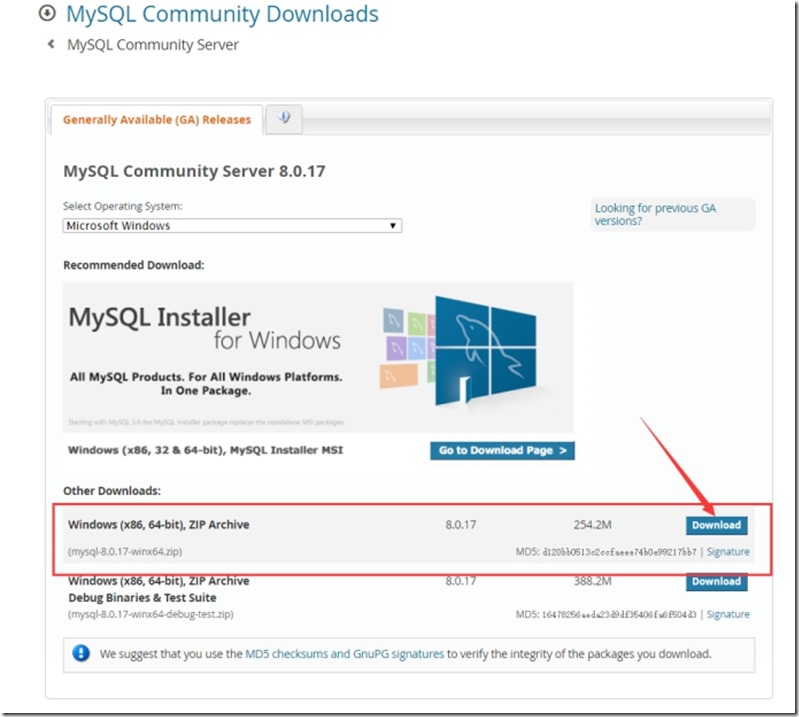Click the MySQL Community Server 8.0.17 heading
The image size is (799, 717).
coord(194,171)
